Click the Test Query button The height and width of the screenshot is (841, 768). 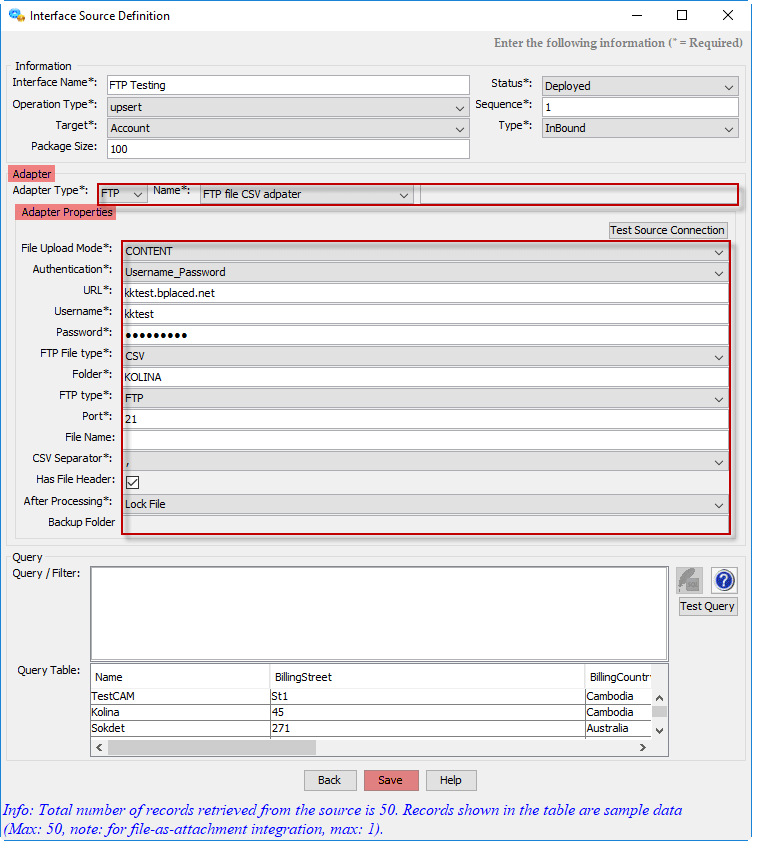[x=707, y=606]
